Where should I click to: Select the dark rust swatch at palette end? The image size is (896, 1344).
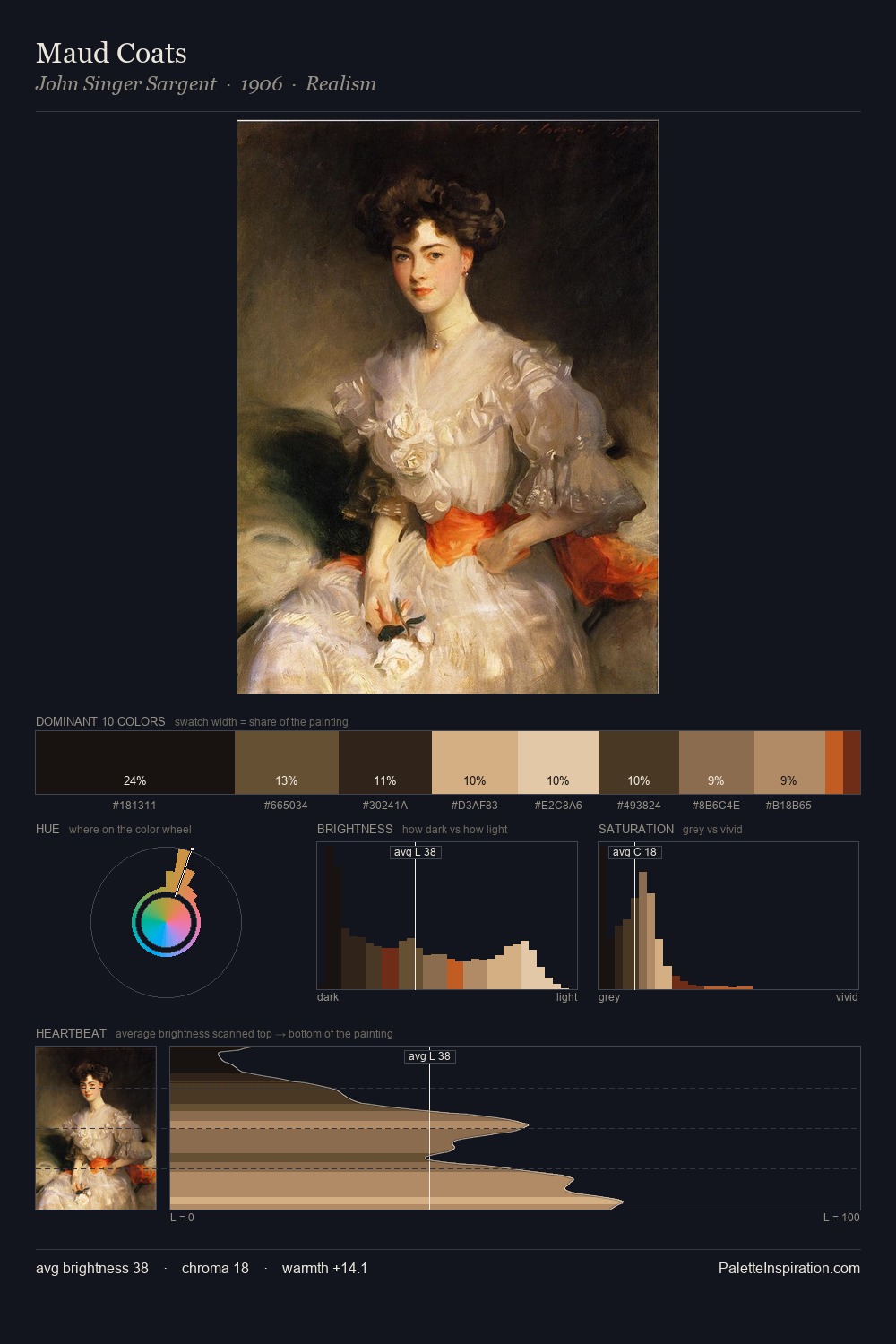point(851,762)
